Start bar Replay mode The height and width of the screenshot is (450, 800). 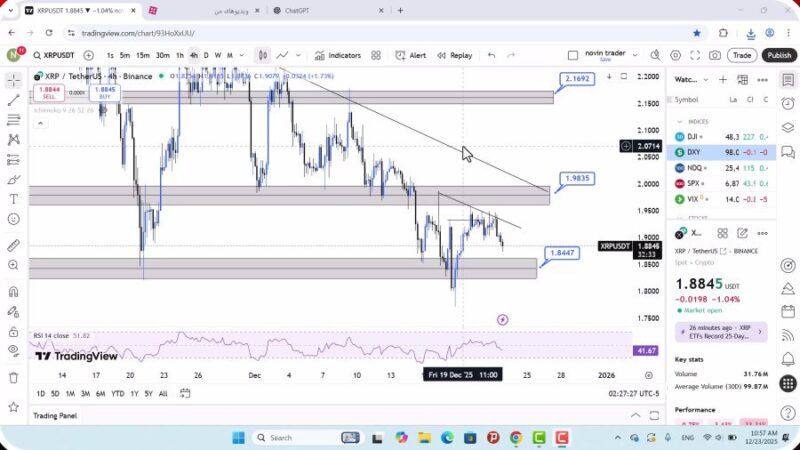tap(454, 55)
